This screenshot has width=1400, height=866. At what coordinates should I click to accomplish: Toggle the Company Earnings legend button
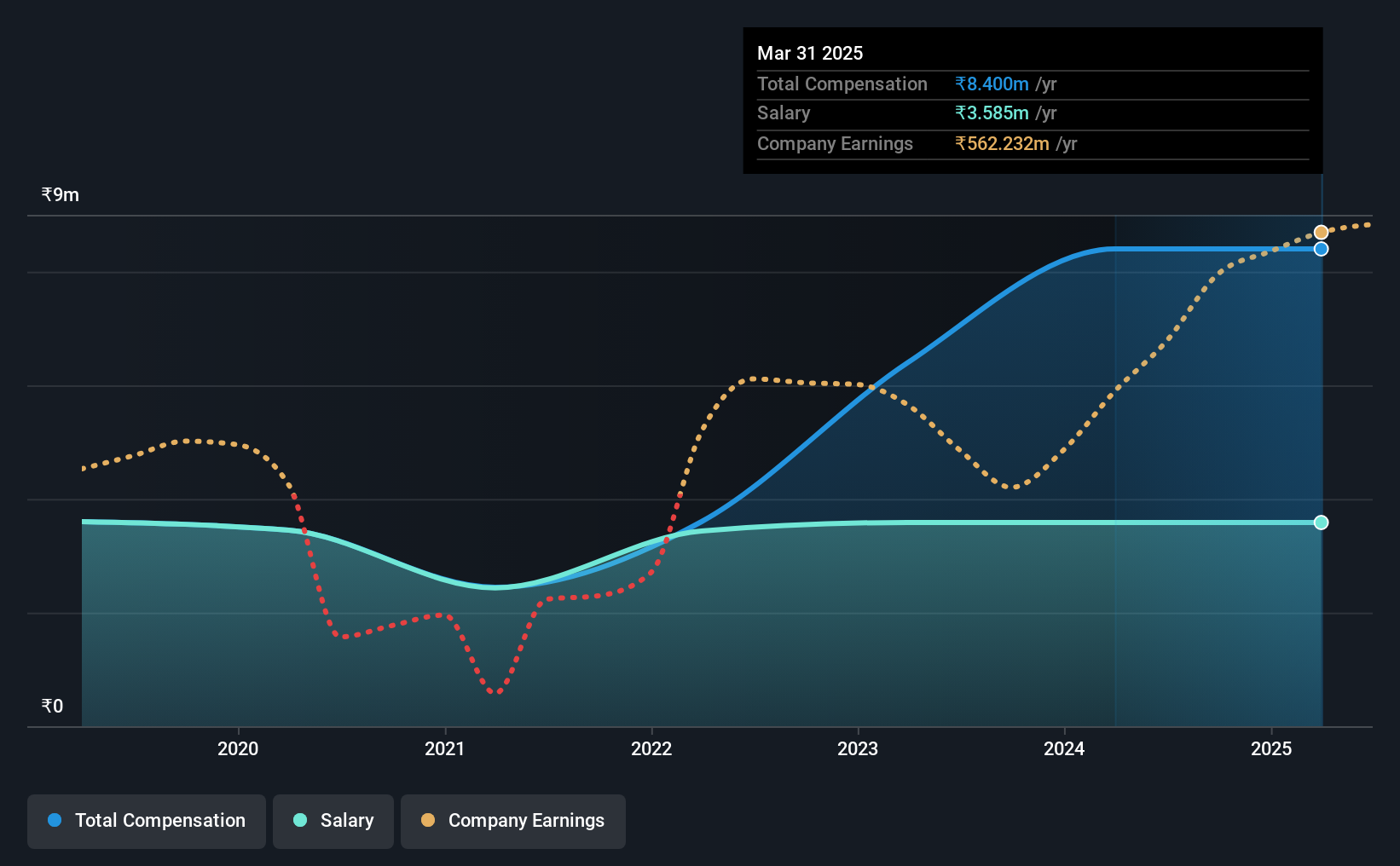(x=512, y=821)
